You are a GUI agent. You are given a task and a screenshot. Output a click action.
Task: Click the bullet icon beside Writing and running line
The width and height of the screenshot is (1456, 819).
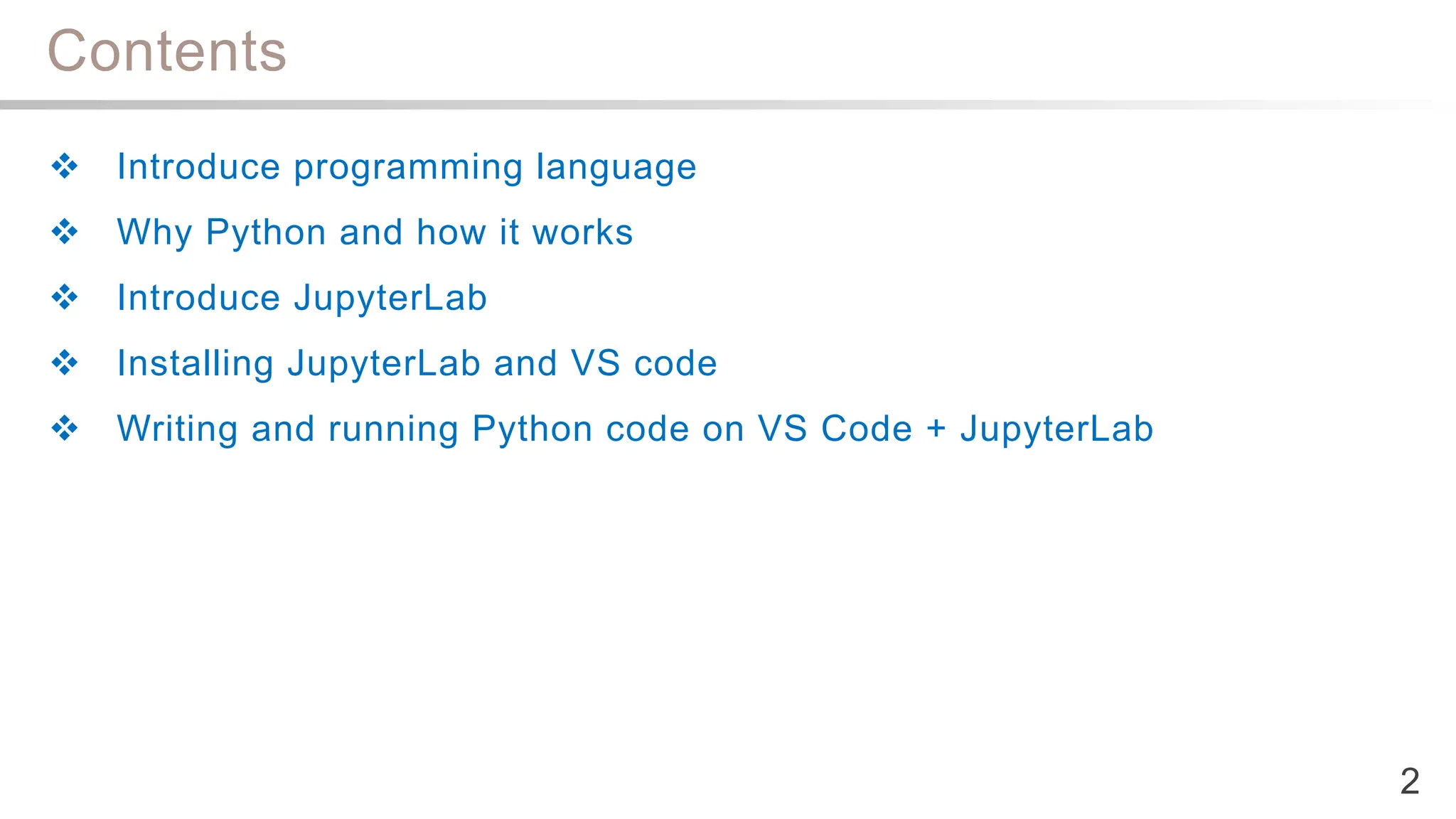[x=65, y=428]
